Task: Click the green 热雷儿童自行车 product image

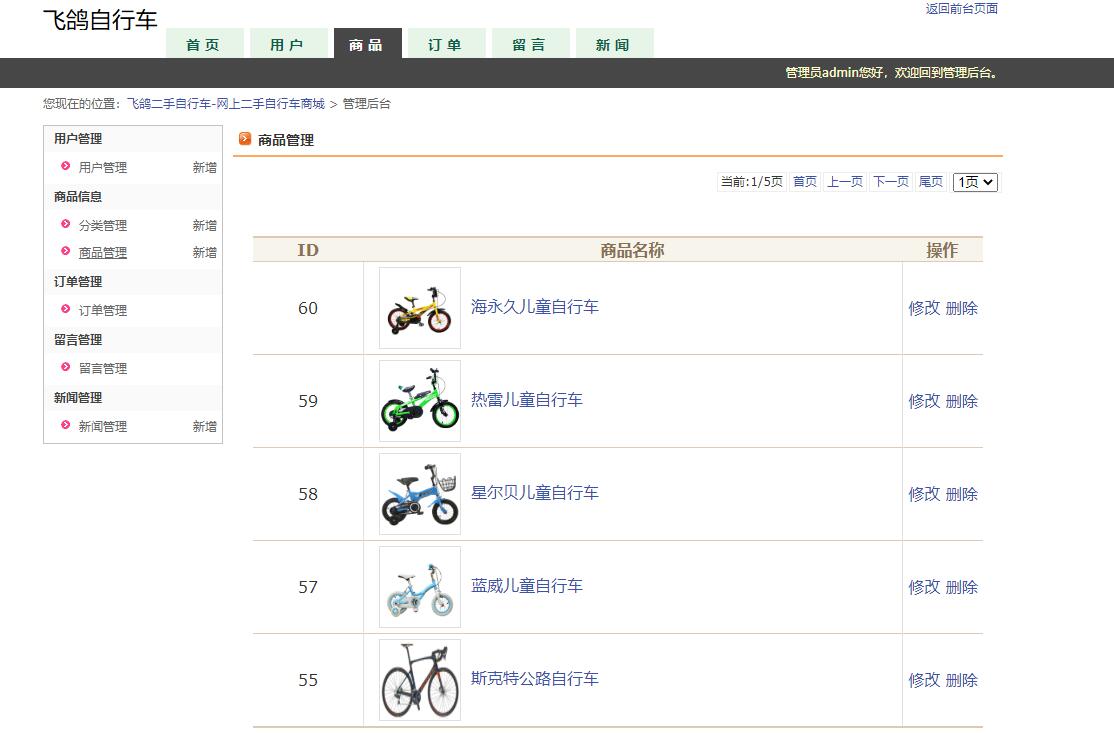Action: 418,400
